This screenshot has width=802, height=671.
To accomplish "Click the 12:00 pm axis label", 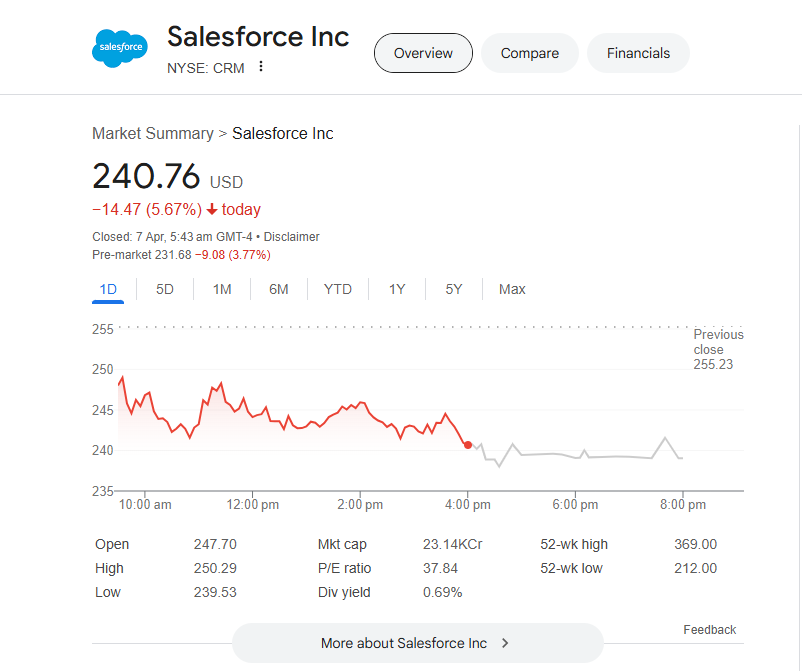I will tap(253, 505).
